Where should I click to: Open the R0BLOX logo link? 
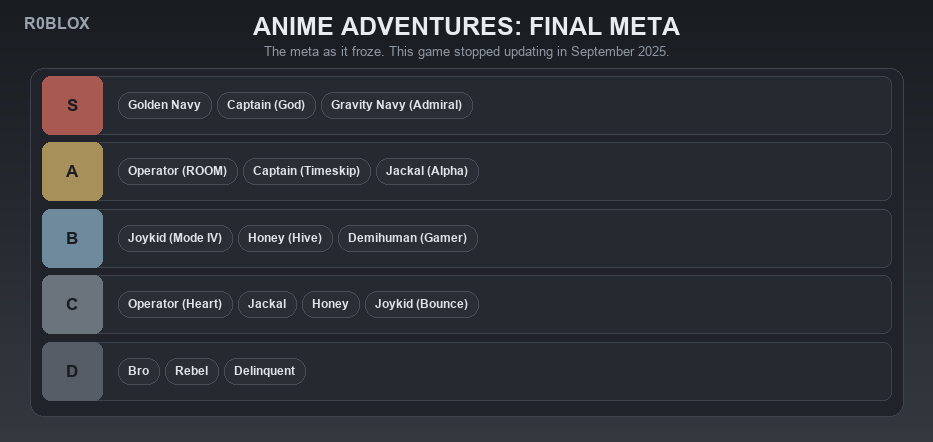point(57,24)
